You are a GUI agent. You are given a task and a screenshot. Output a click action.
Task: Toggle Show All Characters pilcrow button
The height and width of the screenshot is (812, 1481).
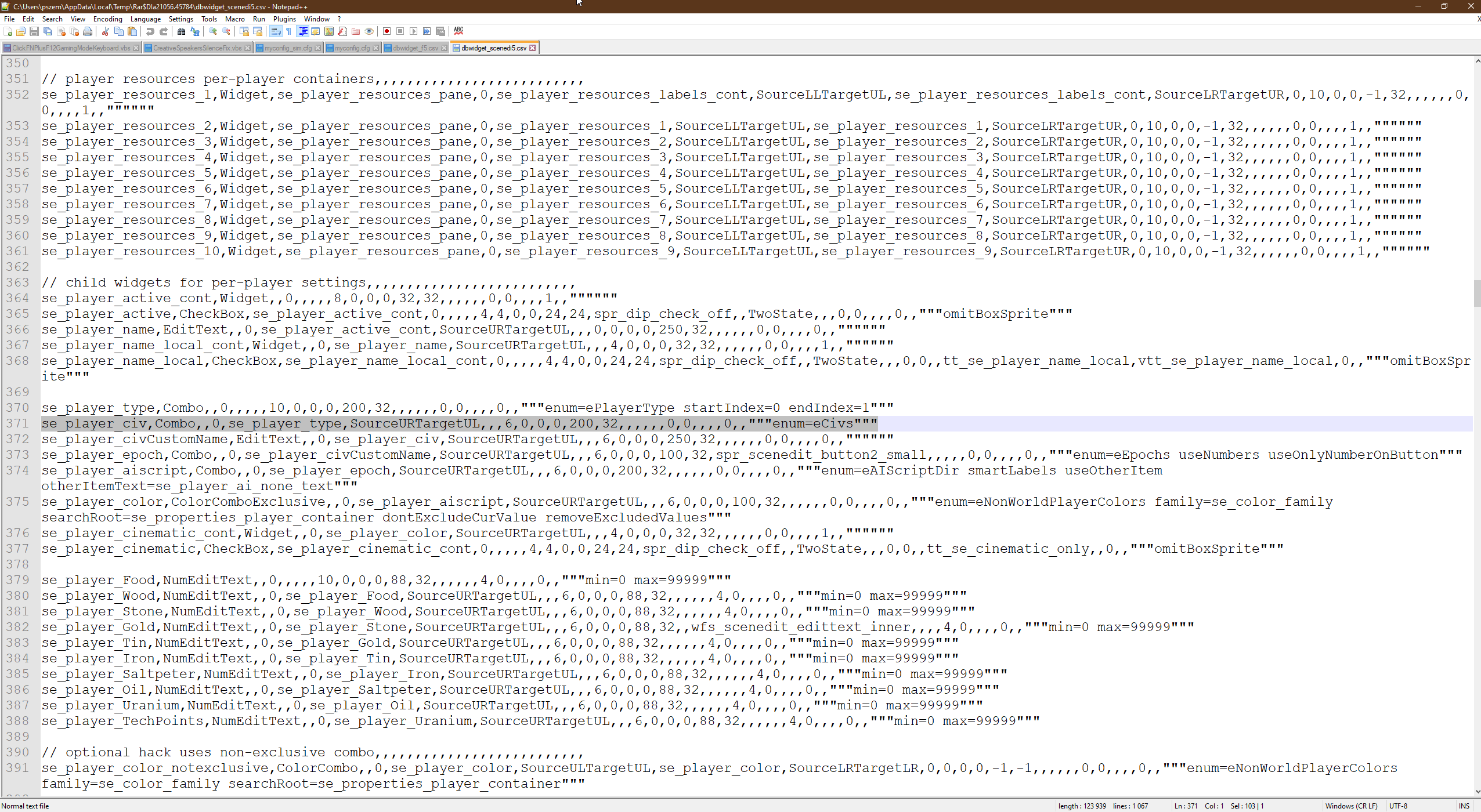(x=289, y=31)
